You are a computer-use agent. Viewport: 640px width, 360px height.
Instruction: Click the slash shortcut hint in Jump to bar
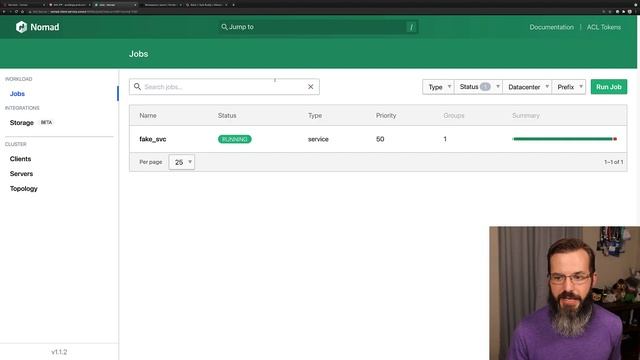click(411, 27)
